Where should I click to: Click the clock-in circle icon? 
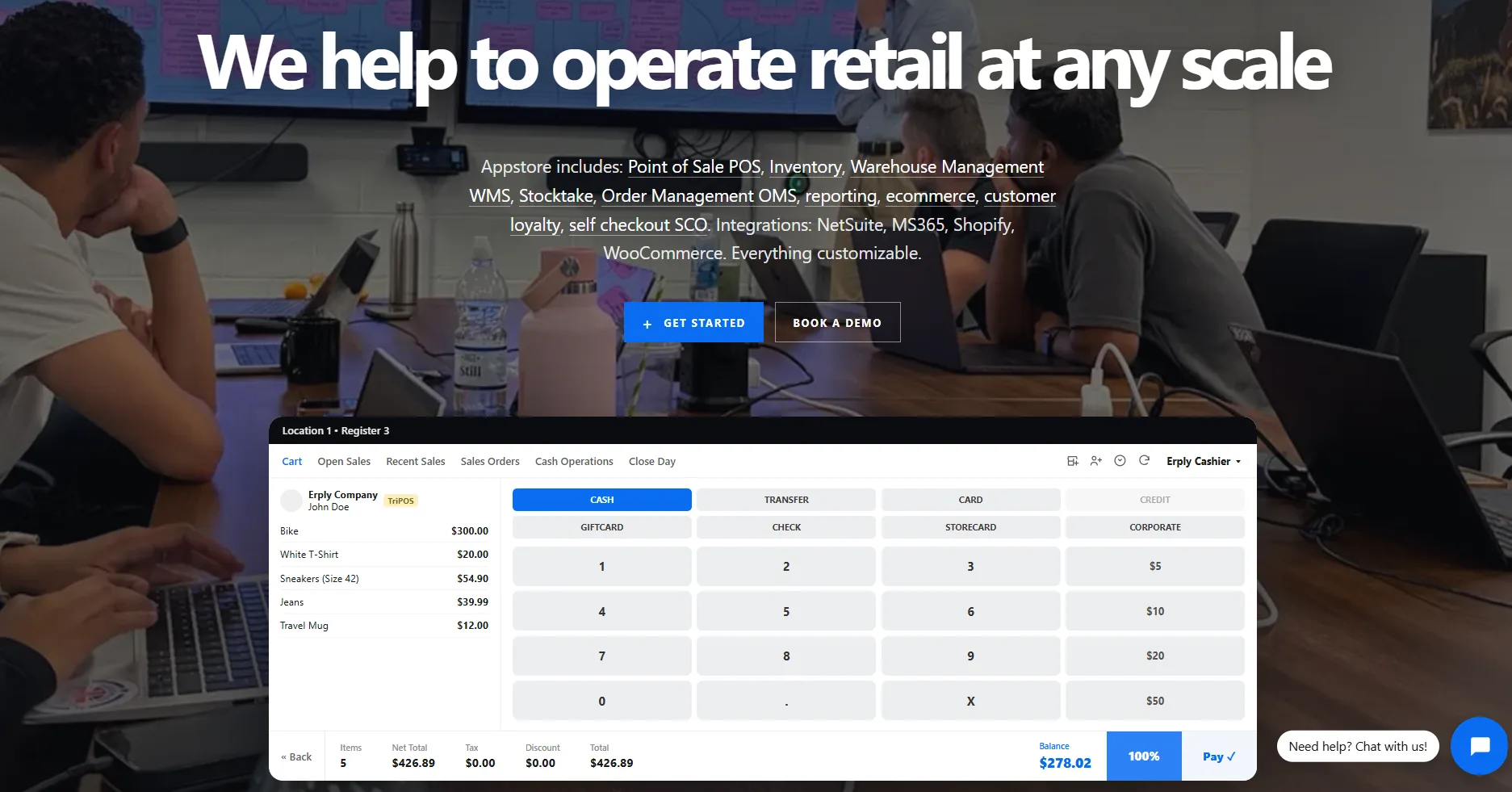(1120, 461)
